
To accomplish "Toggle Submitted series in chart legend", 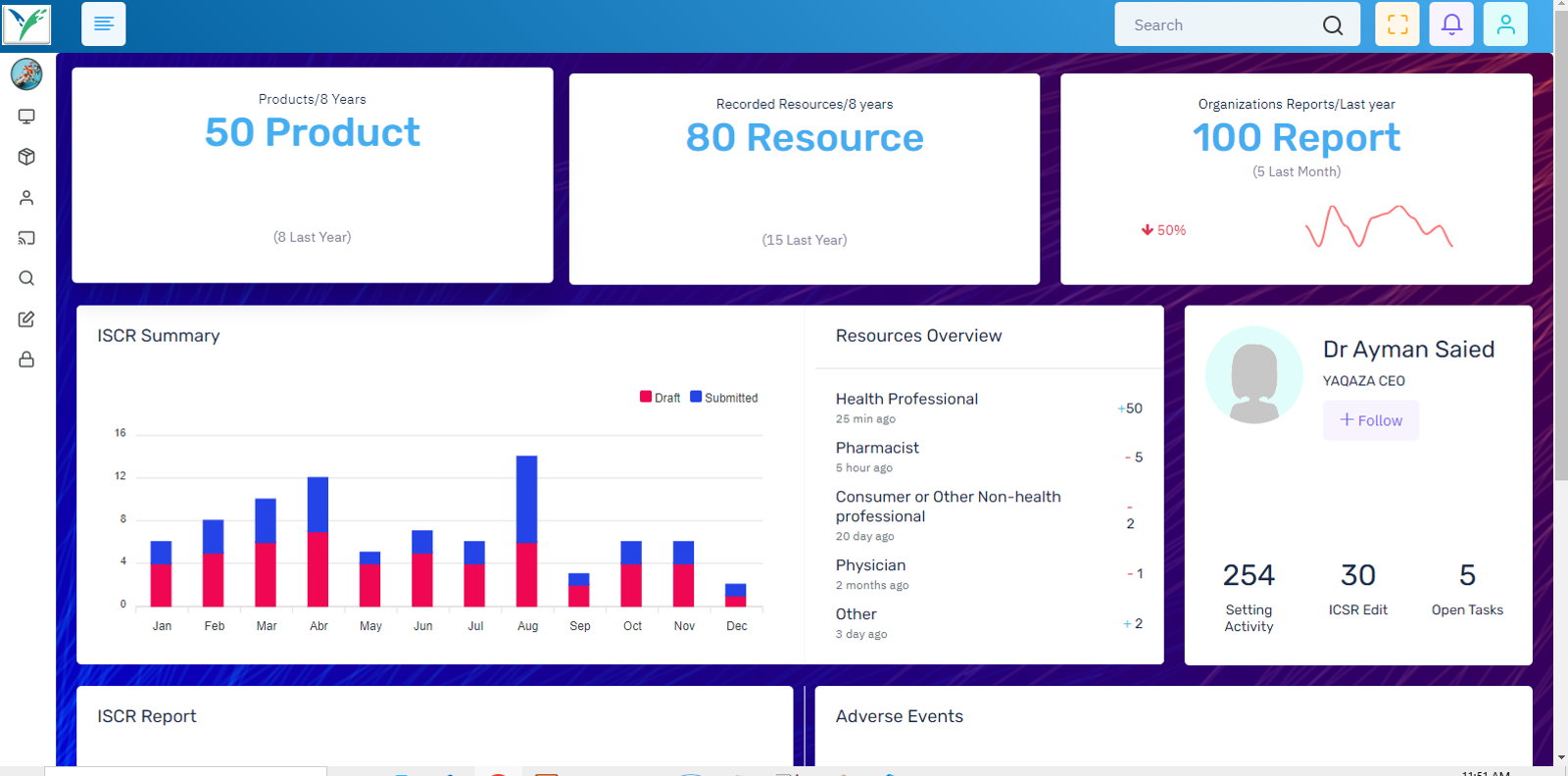I will click(x=724, y=398).
